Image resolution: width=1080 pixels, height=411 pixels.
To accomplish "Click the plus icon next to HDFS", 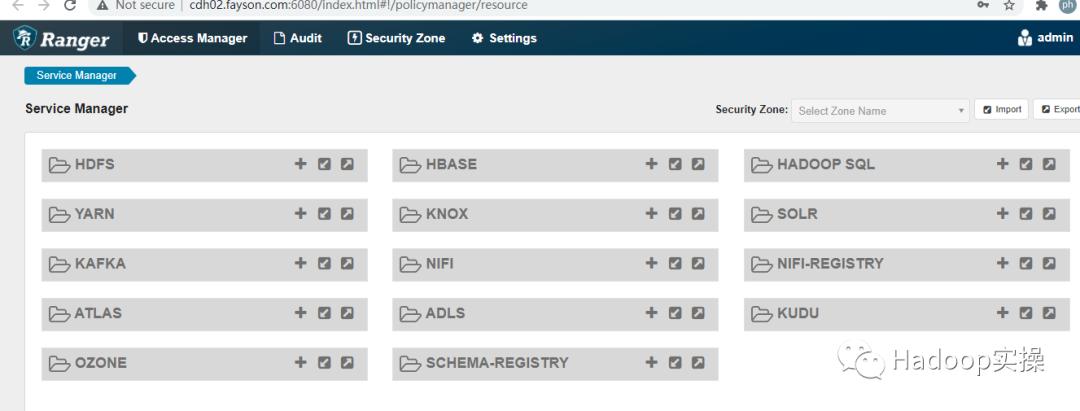I will point(300,164).
